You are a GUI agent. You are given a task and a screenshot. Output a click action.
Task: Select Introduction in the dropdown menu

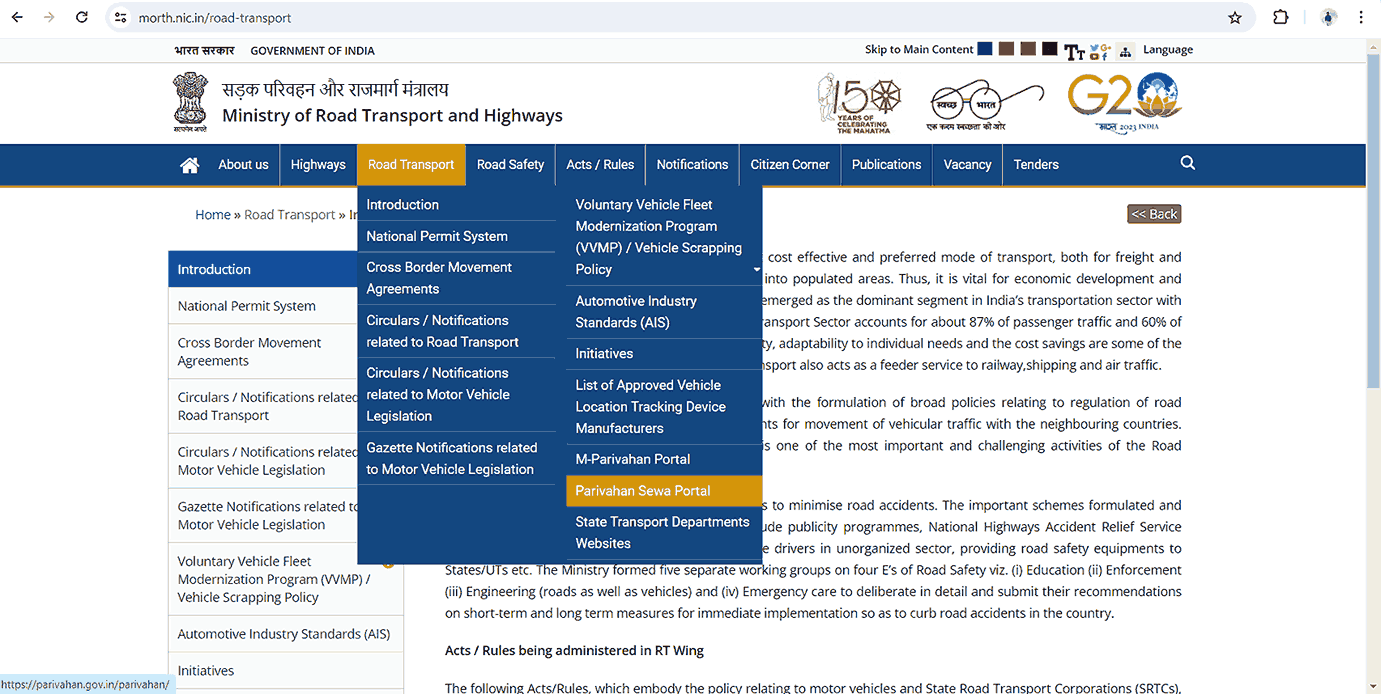(x=456, y=205)
